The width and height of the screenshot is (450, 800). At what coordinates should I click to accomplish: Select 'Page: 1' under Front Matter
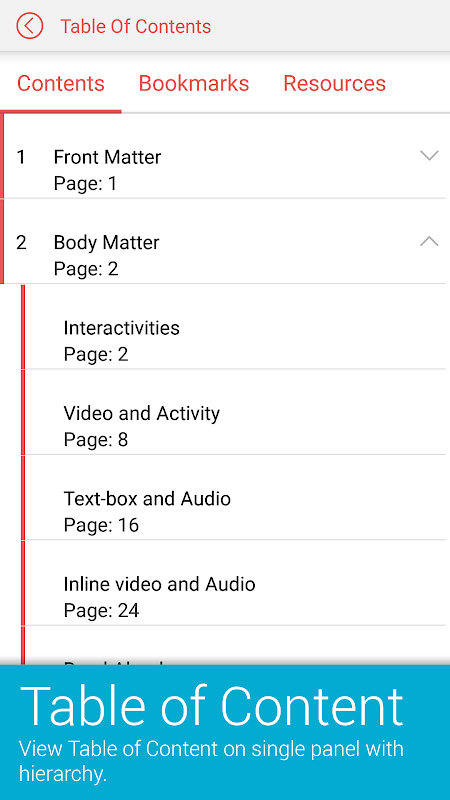(x=85, y=184)
